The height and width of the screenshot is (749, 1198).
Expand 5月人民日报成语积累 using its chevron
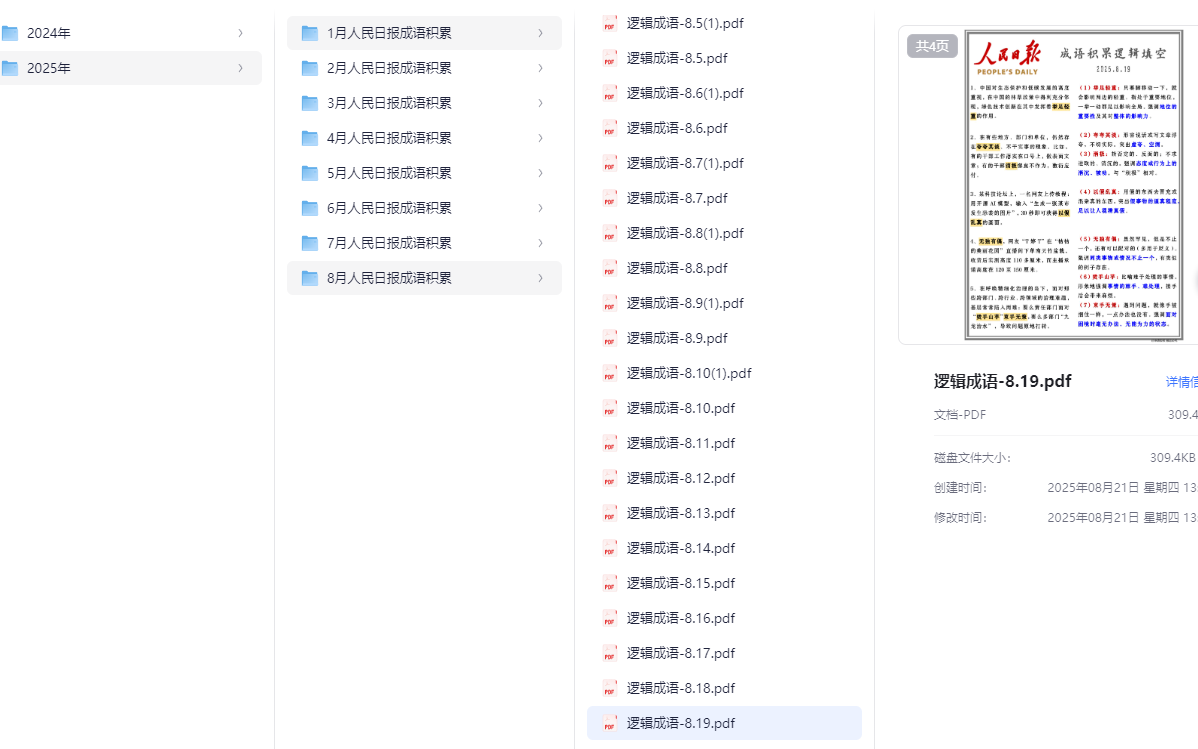click(540, 173)
